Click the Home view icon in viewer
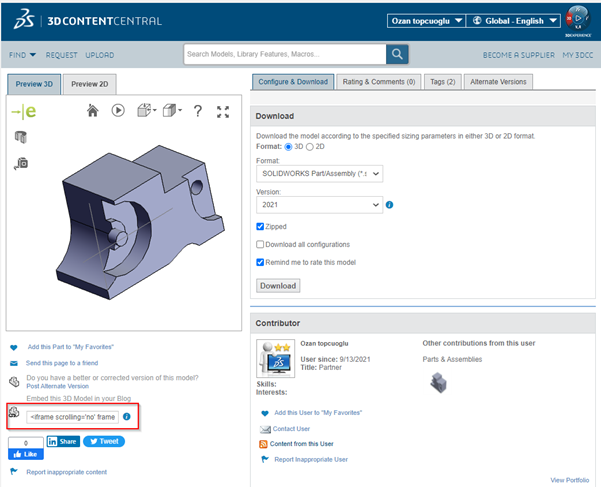This screenshot has width=601, height=487. (93, 111)
